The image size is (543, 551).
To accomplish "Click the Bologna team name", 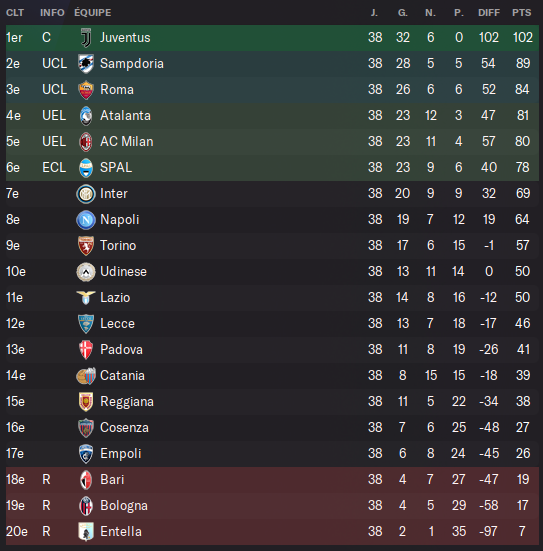I will pos(124,506).
